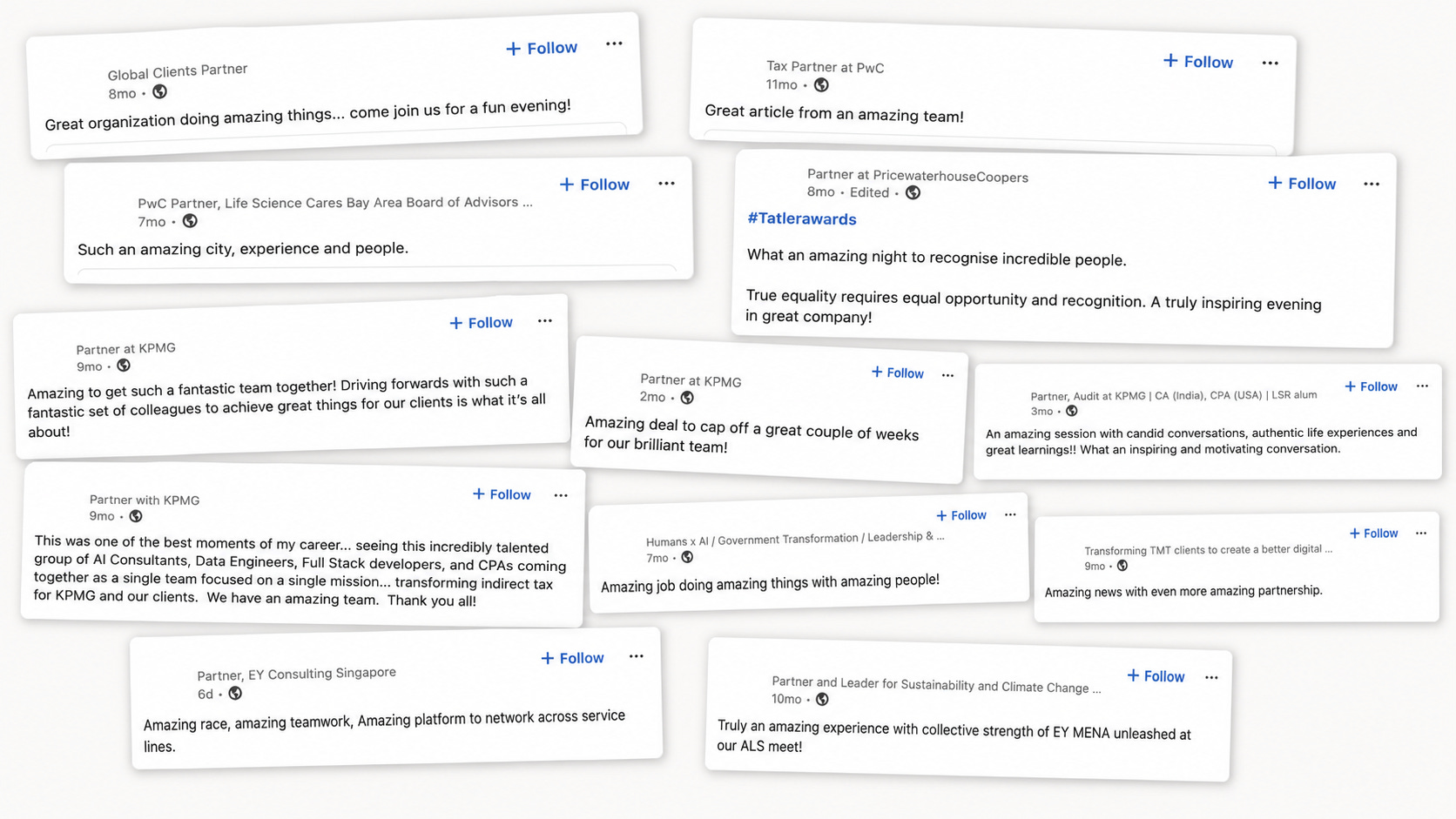
Task: Open three-dot menu on Tax Partner at PwC post
Action: (1270, 63)
